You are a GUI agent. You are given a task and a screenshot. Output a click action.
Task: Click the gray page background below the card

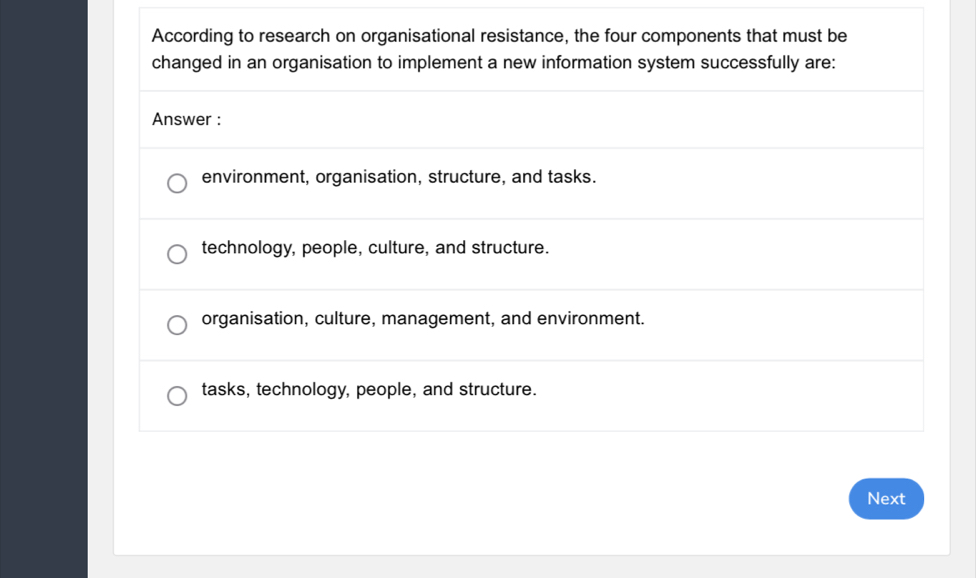(530, 567)
